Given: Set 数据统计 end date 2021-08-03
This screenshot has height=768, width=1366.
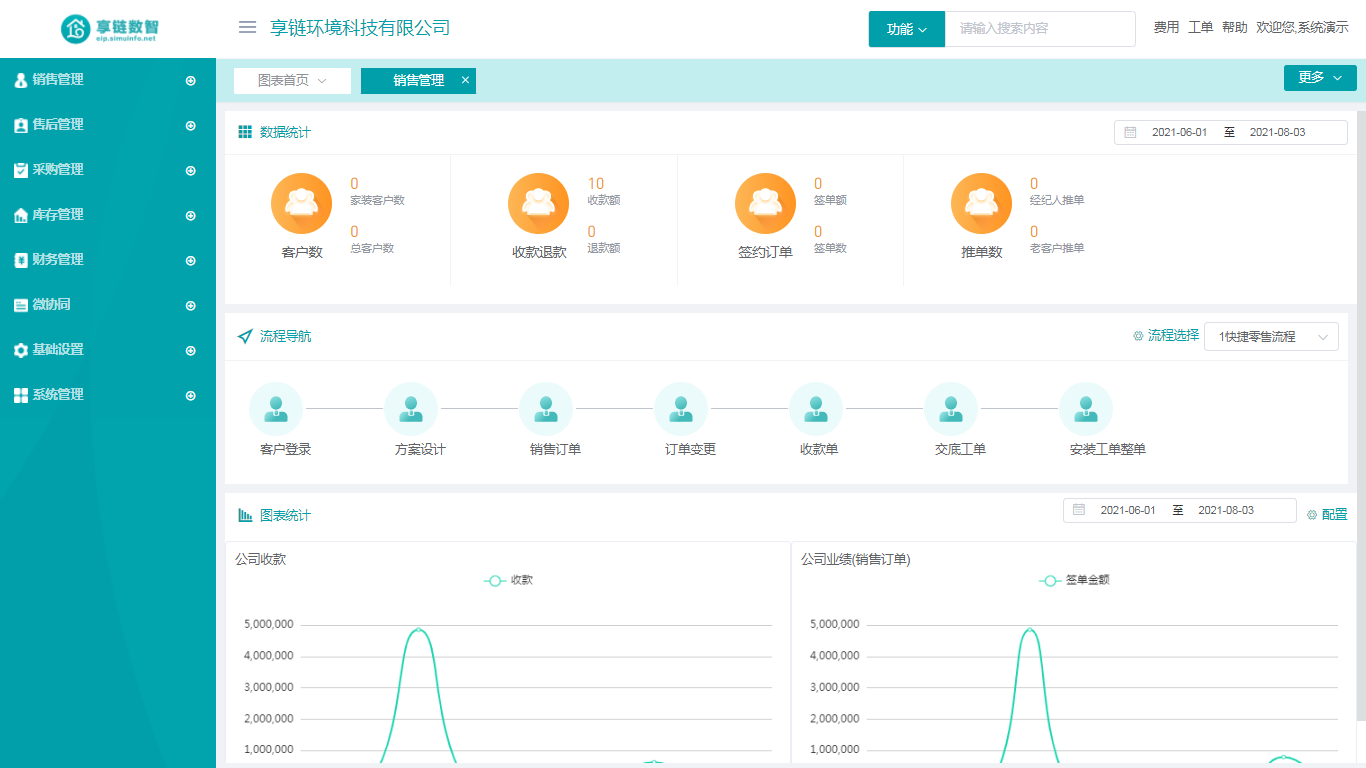Looking at the screenshot, I should tap(1277, 132).
